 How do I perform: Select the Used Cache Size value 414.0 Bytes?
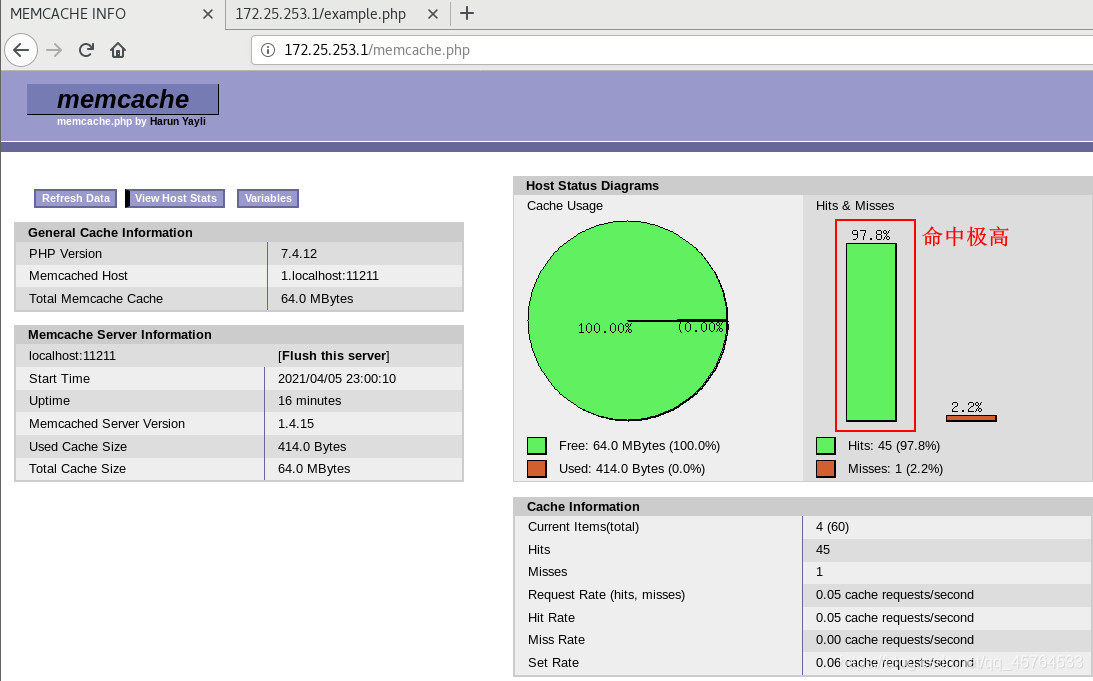coord(312,447)
